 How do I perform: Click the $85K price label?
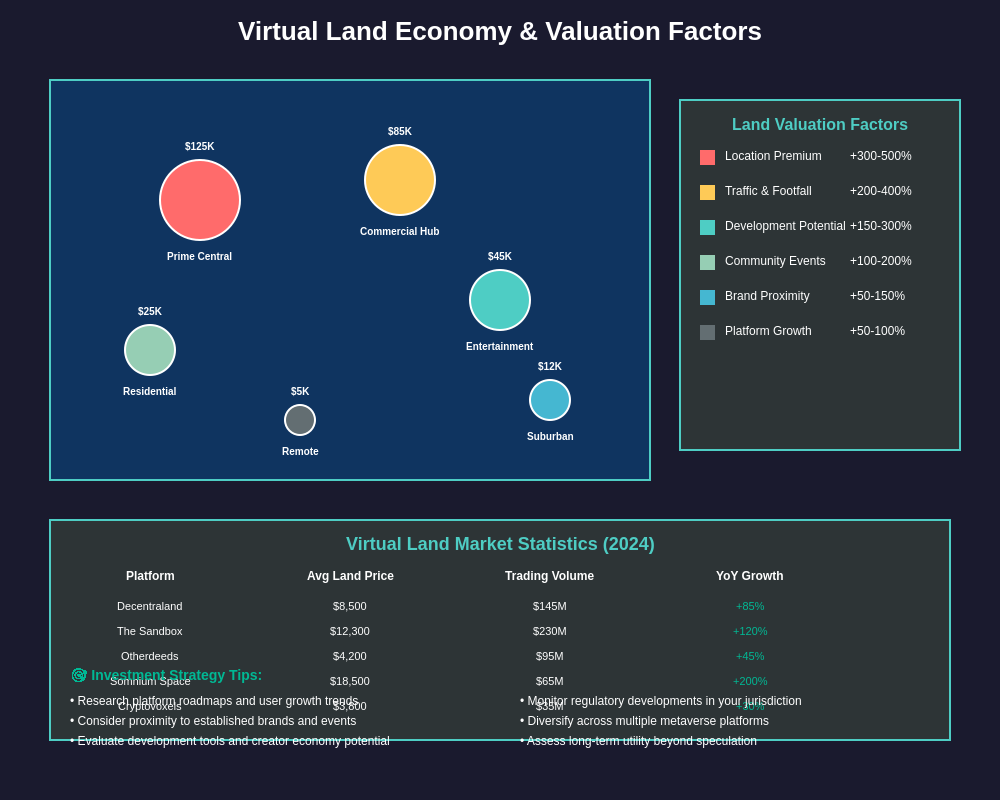tap(400, 131)
